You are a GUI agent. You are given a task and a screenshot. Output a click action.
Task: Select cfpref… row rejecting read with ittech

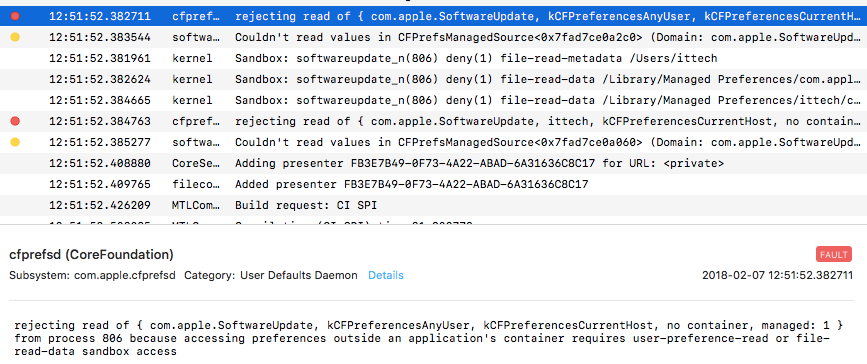click(434, 121)
